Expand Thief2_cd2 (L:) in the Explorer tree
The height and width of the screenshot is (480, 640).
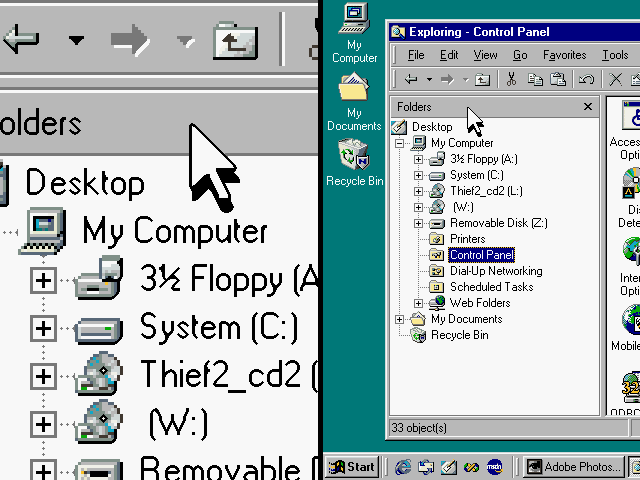(418, 191)
